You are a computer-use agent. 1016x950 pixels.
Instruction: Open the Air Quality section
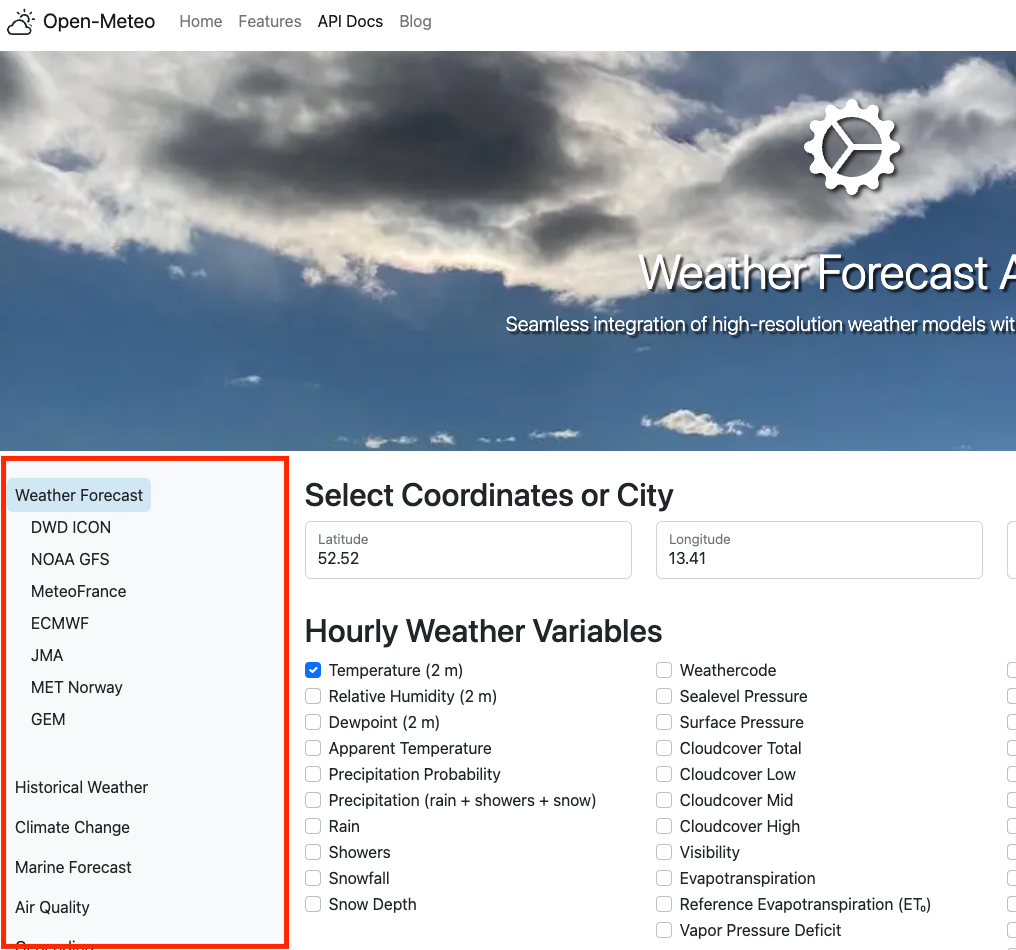(x=52, y=907)
